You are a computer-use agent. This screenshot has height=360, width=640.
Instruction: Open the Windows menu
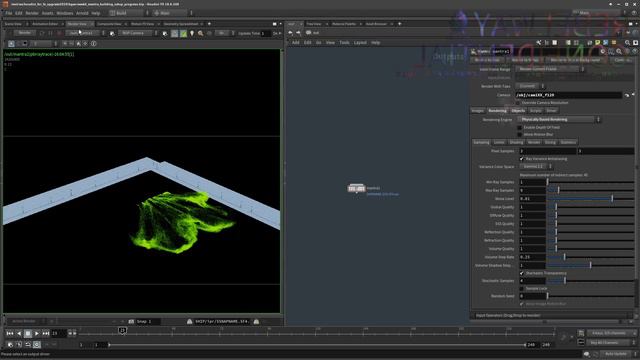[65, 13]
